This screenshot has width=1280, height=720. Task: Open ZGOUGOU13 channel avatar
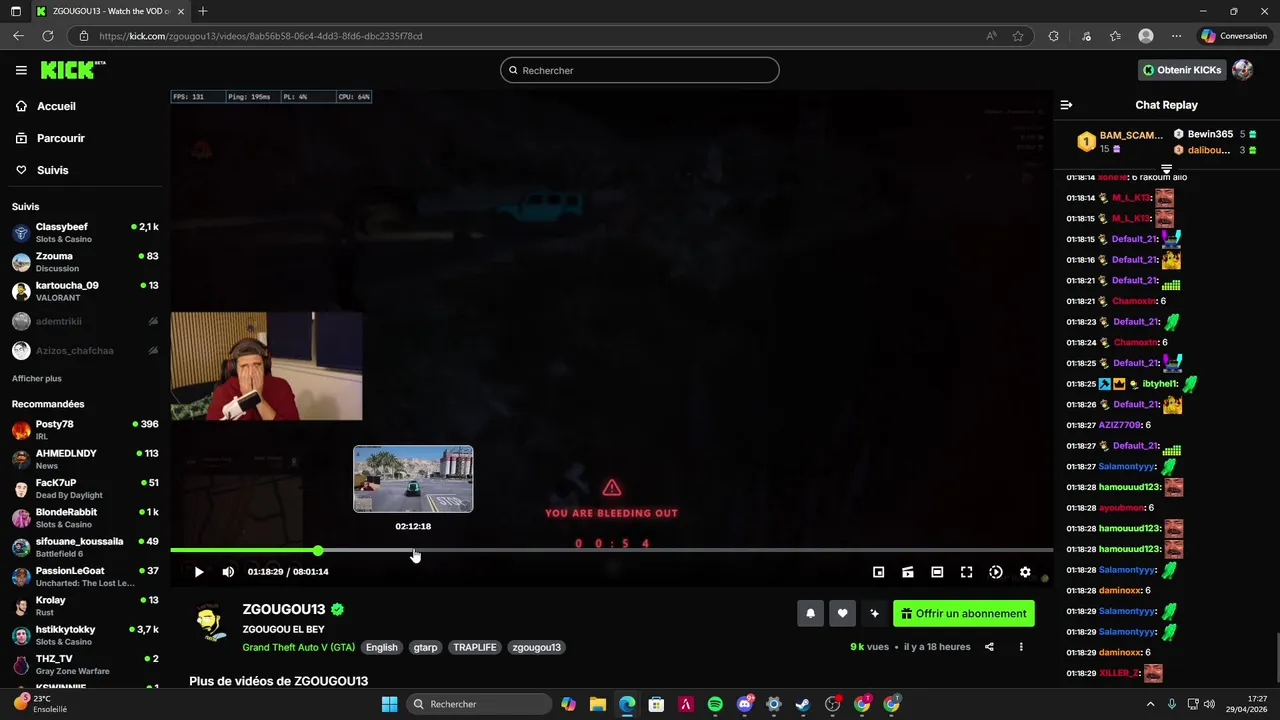tap(211, 622)
